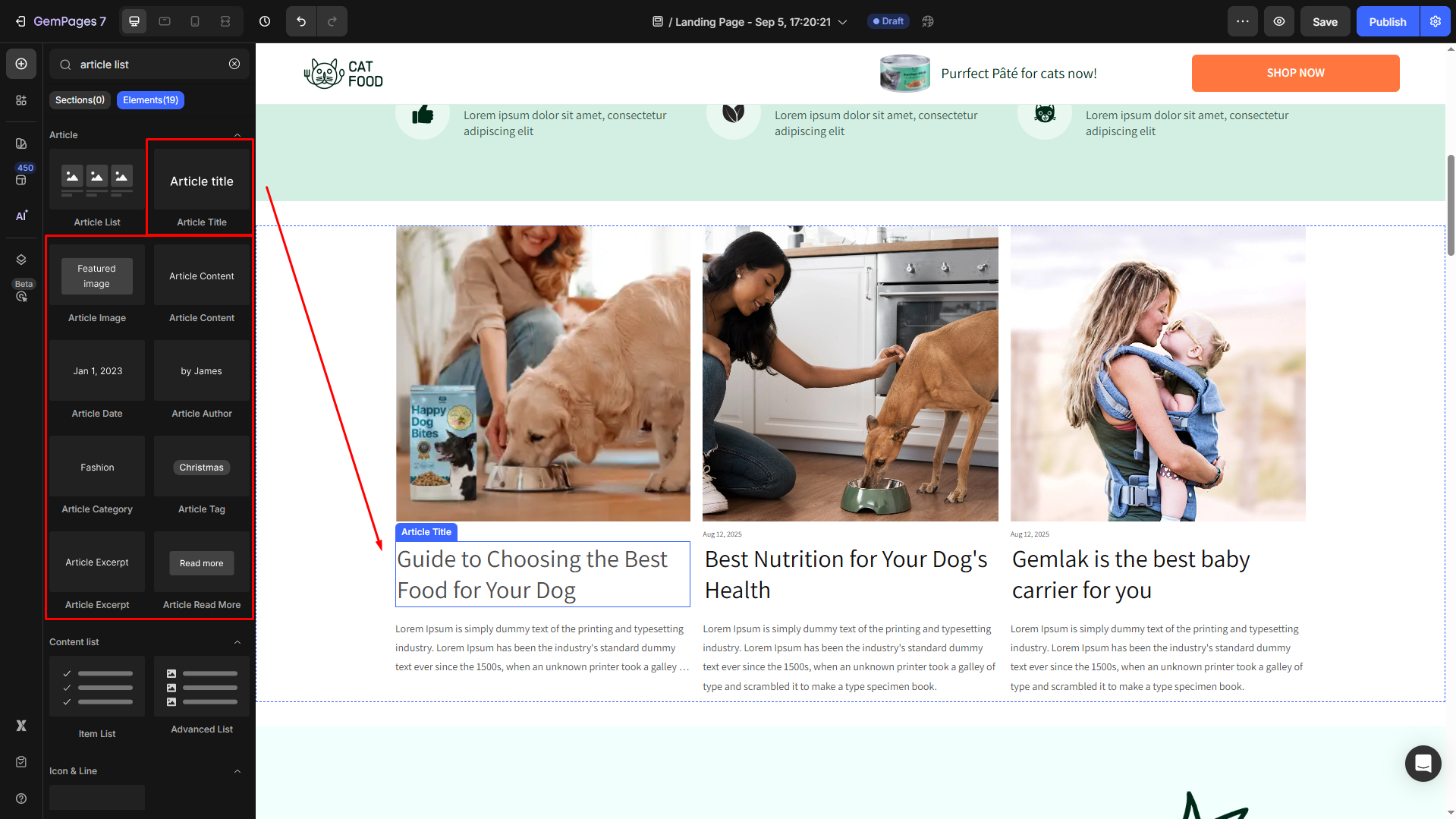
Task: Save the landing page
Action: coord(1325,21)
